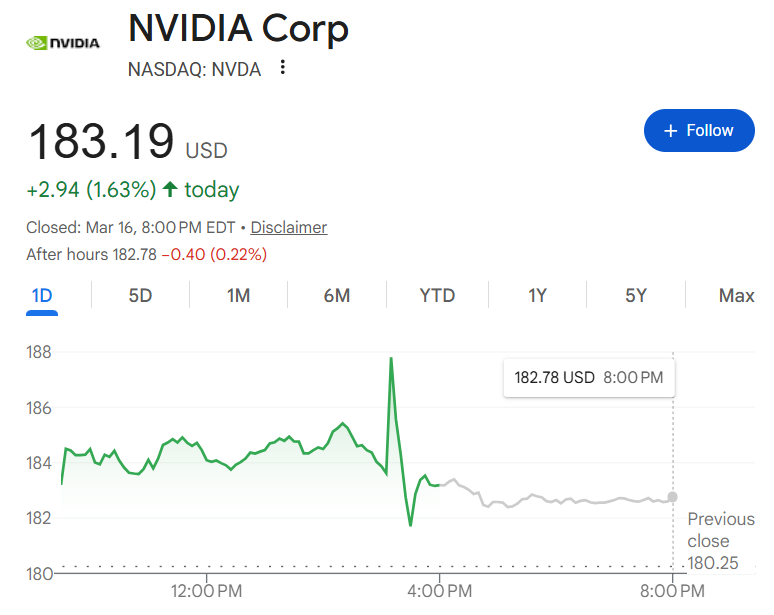774x615 pixels.
Task: Follow NVIDIA Corp stock
Action: [x=699, y=131]
